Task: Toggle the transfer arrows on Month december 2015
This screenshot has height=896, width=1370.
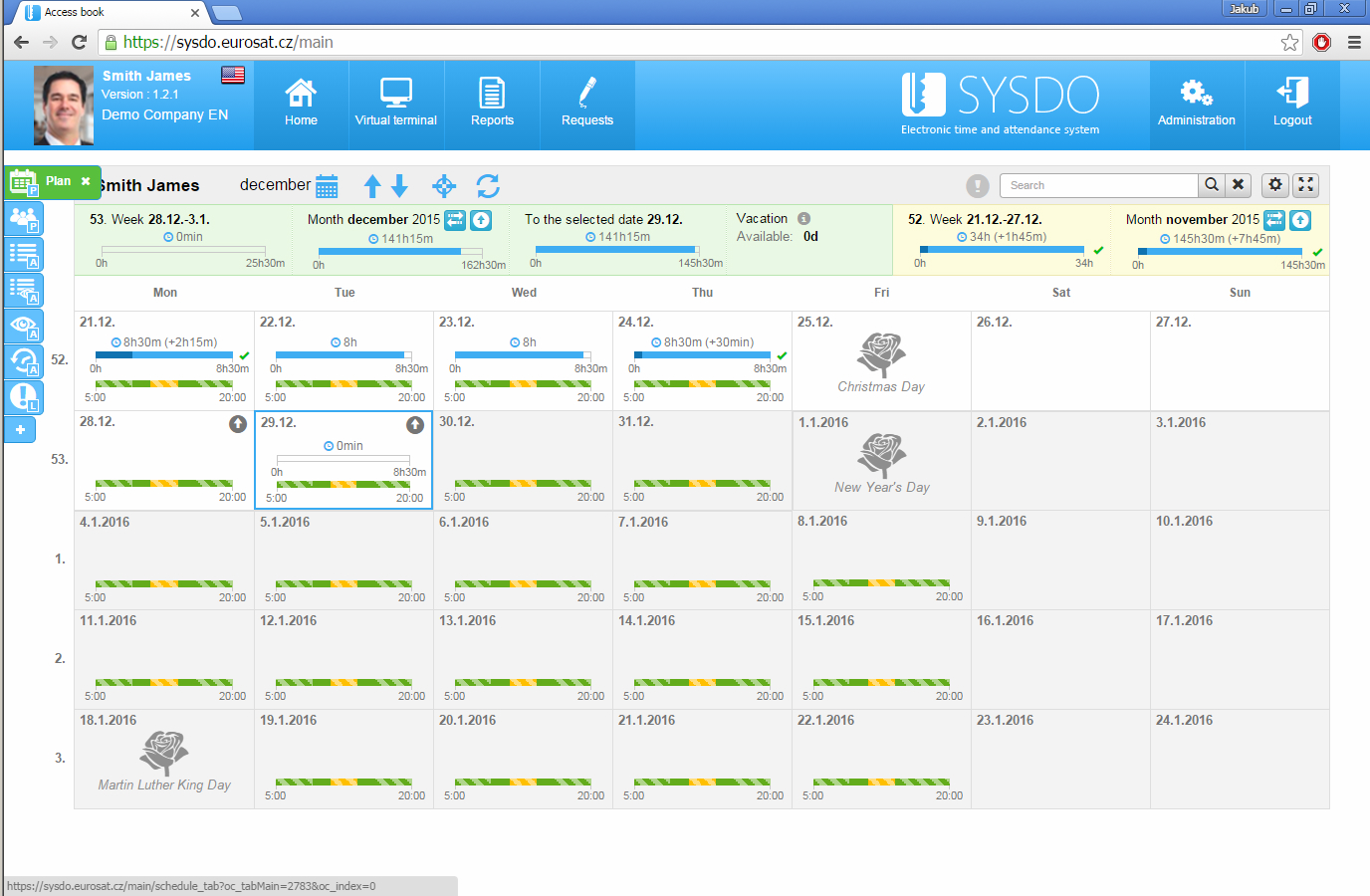Action: 455,220
